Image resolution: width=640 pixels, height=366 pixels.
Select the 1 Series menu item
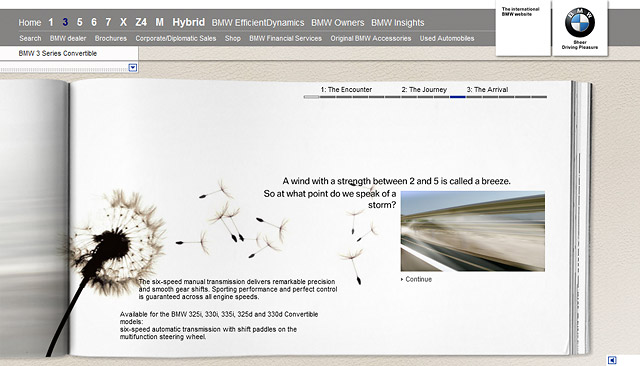[51, 22]
